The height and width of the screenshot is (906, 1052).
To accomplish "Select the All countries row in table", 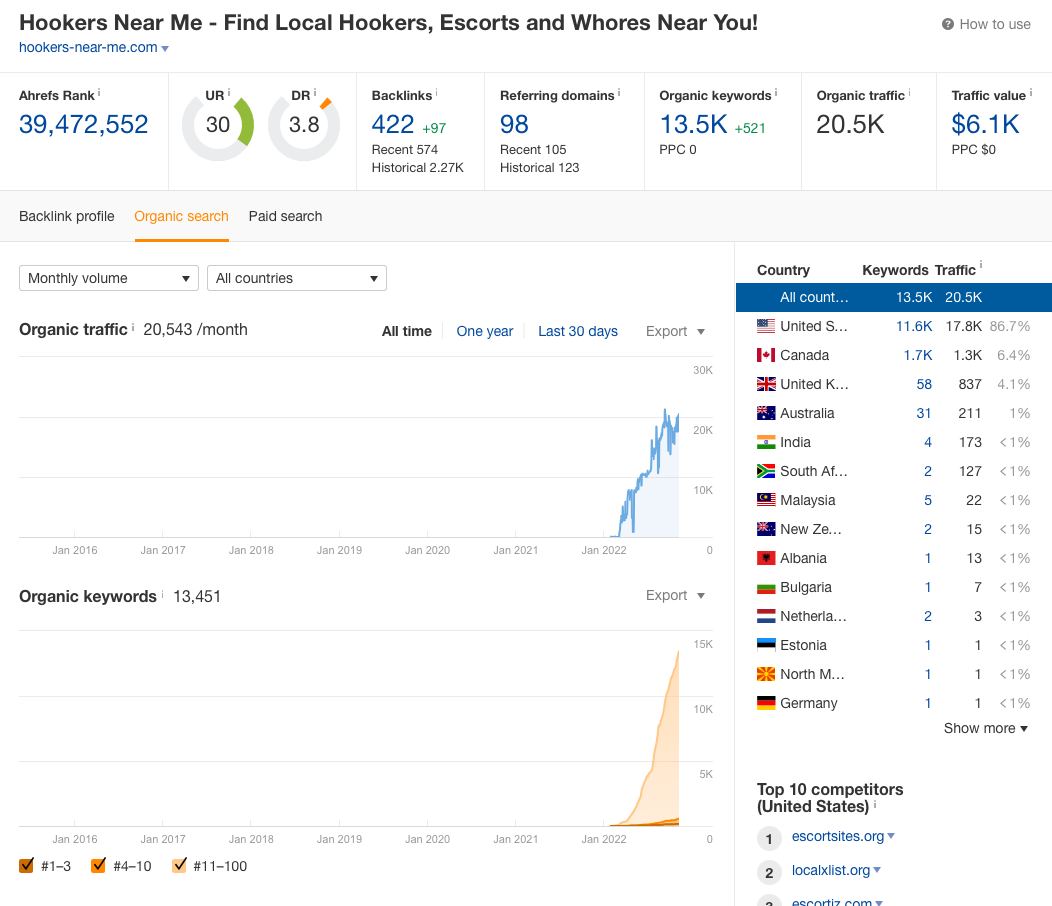I will [x=893, y=297].
